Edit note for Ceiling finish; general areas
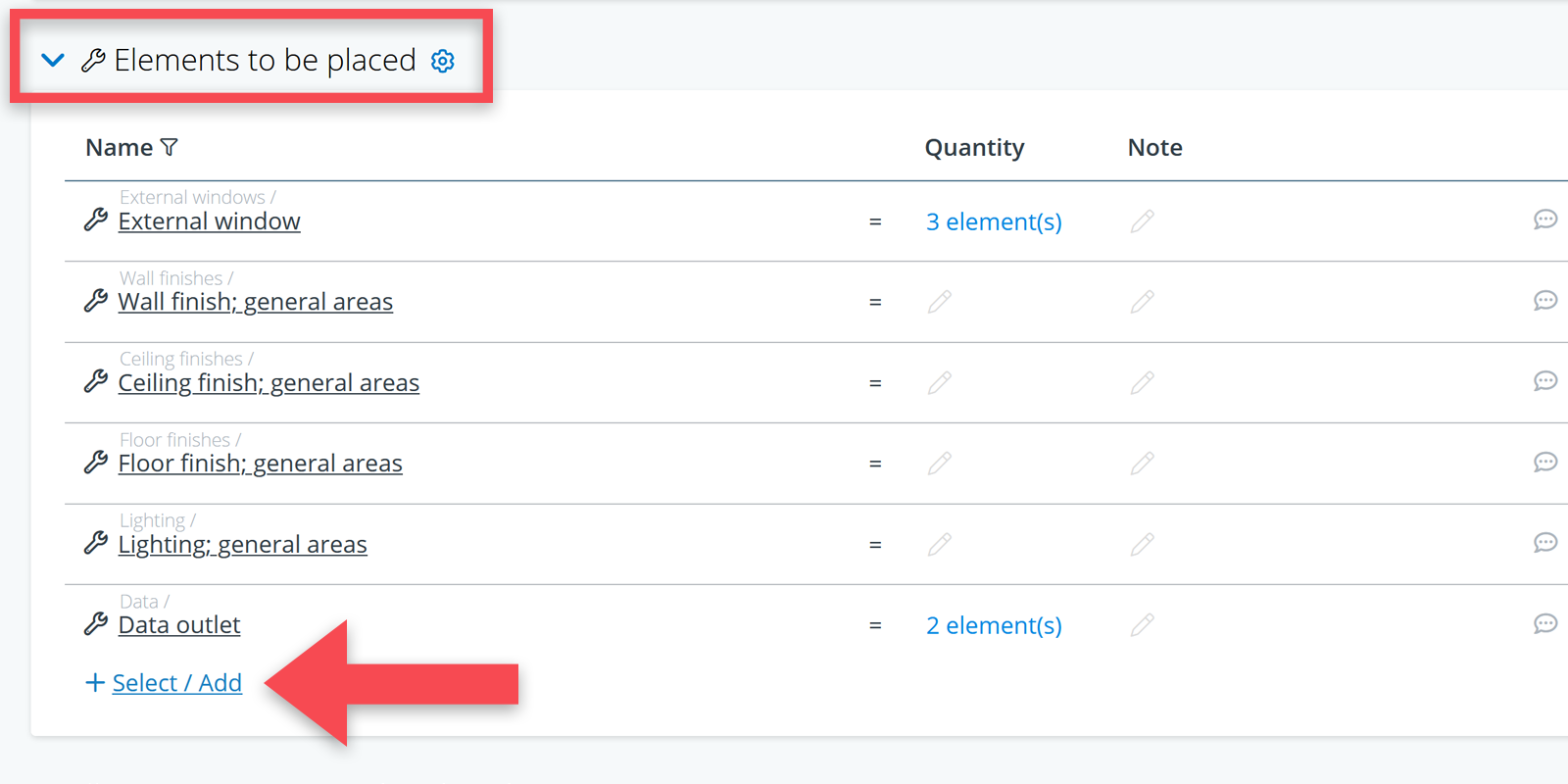Viewport: 1568px width, 784px height. click(1142, 382)
